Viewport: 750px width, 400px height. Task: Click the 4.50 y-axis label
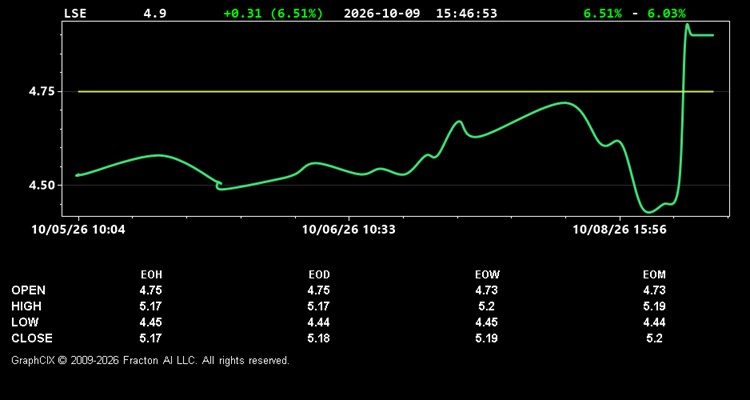click(x=42, y=185)
